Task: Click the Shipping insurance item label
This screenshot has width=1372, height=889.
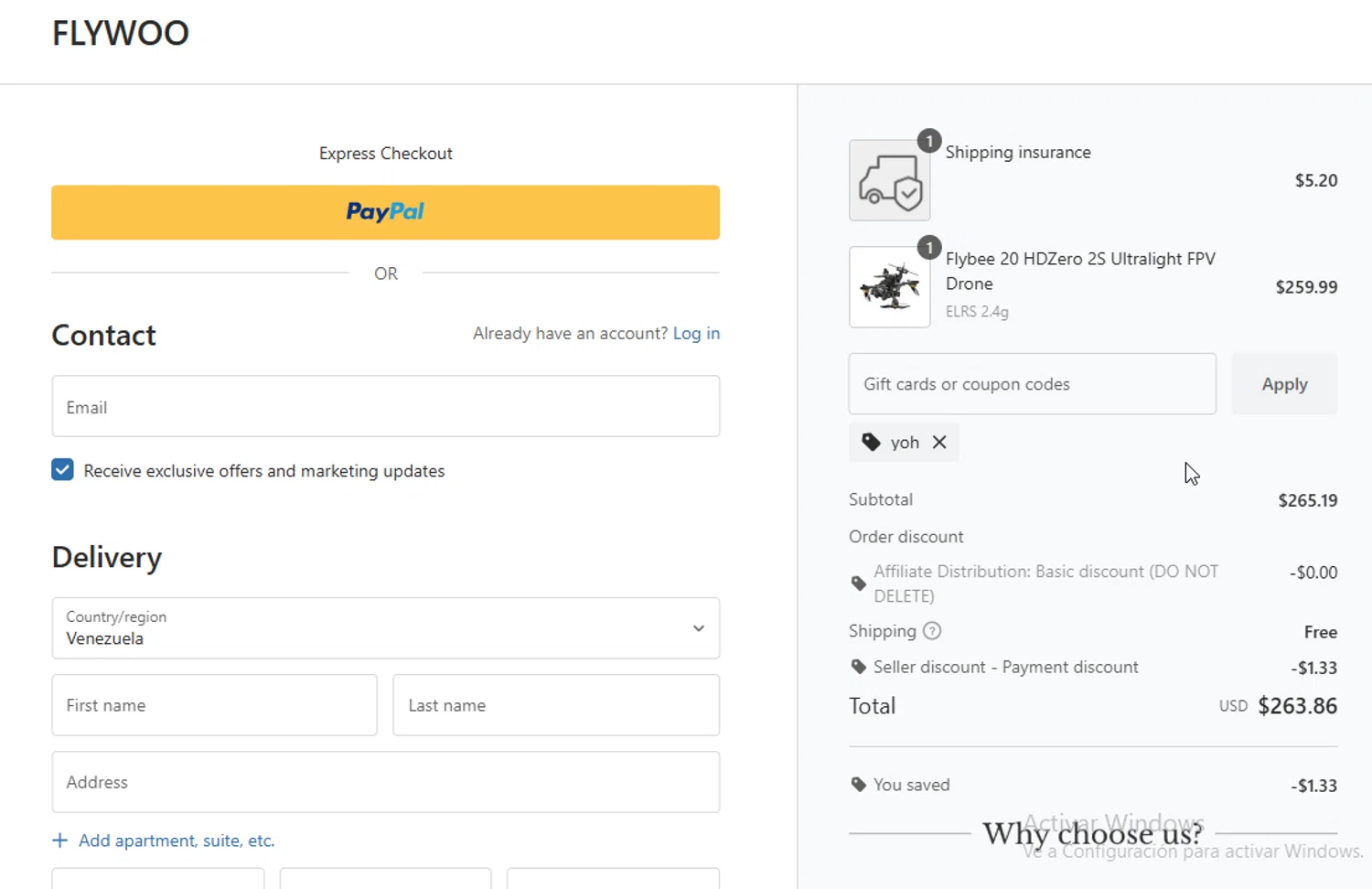Action: [x=1018, y=153]
